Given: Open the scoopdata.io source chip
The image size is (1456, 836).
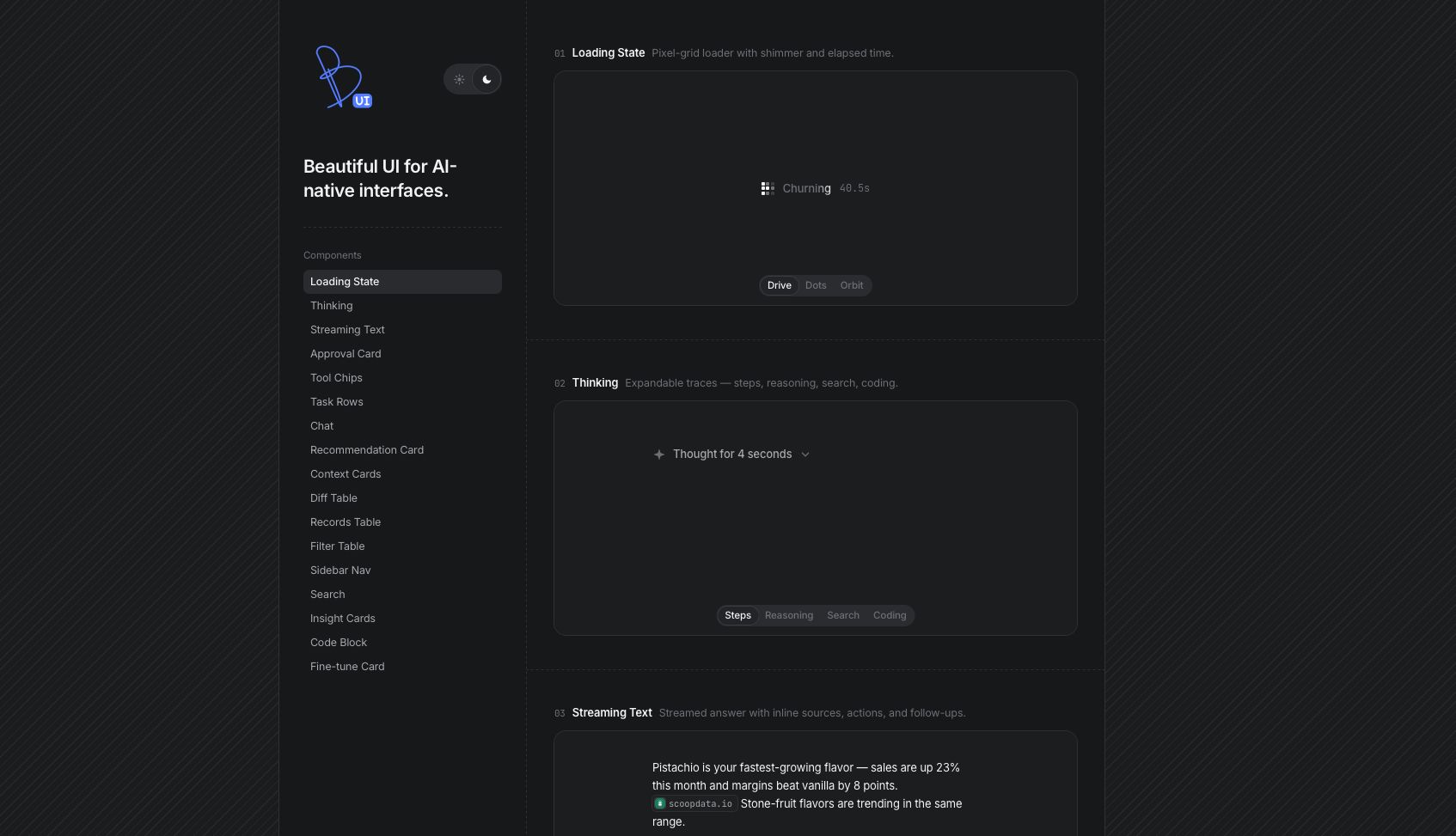Looking at the screenshot, I should (694, 804).
